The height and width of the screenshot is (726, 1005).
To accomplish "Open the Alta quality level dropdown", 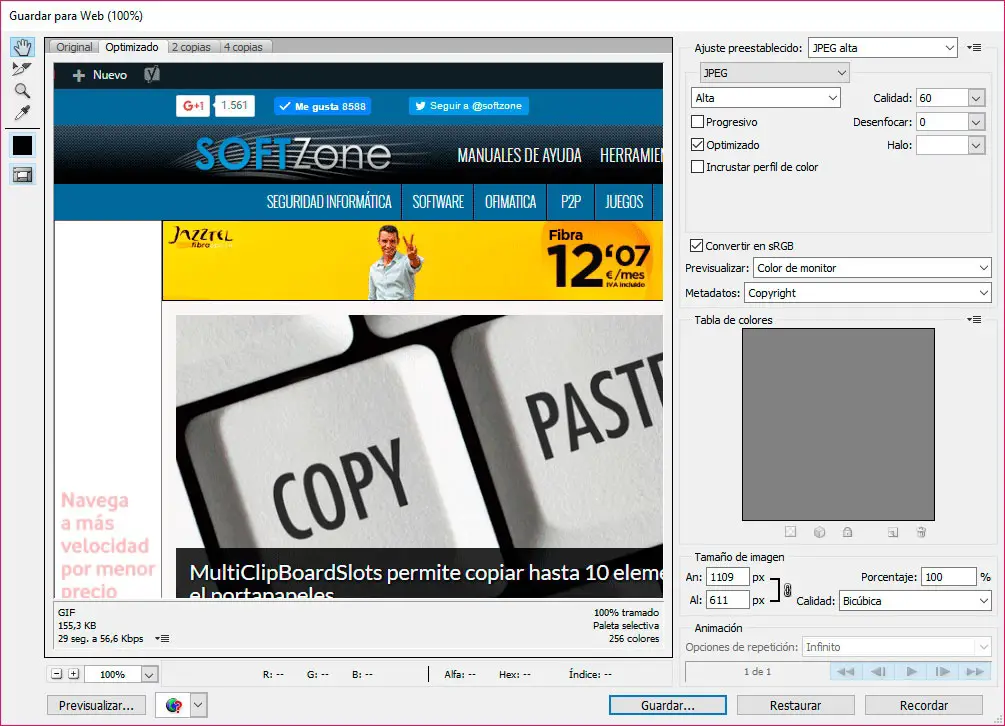I will point(765,97).
